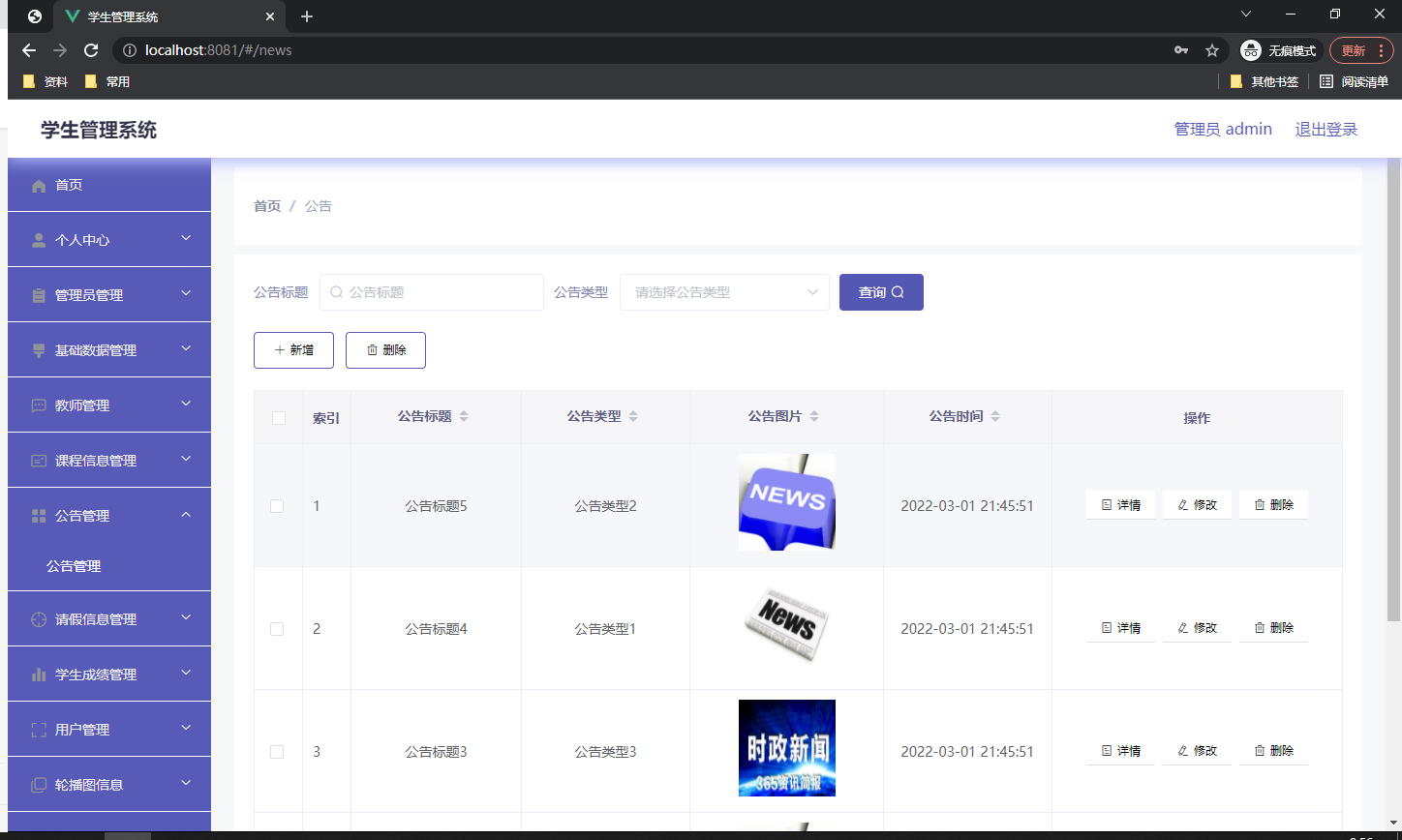
Task: Click 修改 for 公告标题5
Action: point(1197,505)
